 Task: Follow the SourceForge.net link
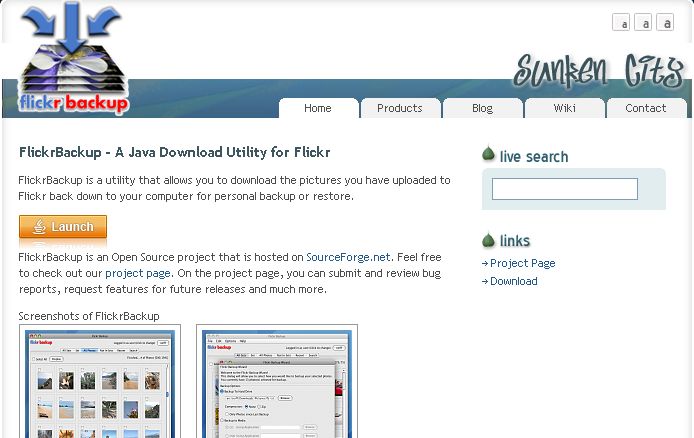[x=348, y=257]
